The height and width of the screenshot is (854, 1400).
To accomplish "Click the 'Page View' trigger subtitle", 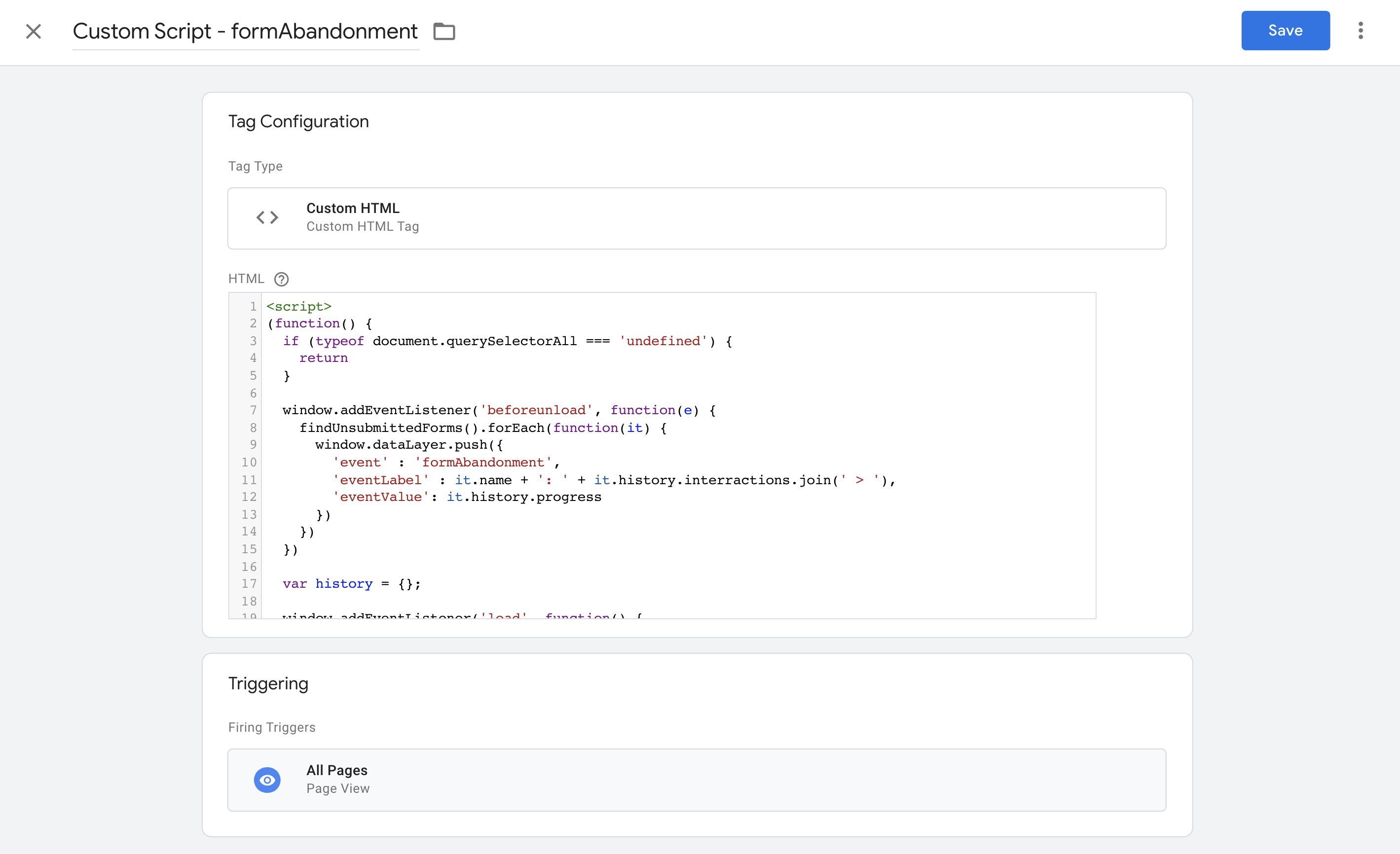I will click(337, 789).
